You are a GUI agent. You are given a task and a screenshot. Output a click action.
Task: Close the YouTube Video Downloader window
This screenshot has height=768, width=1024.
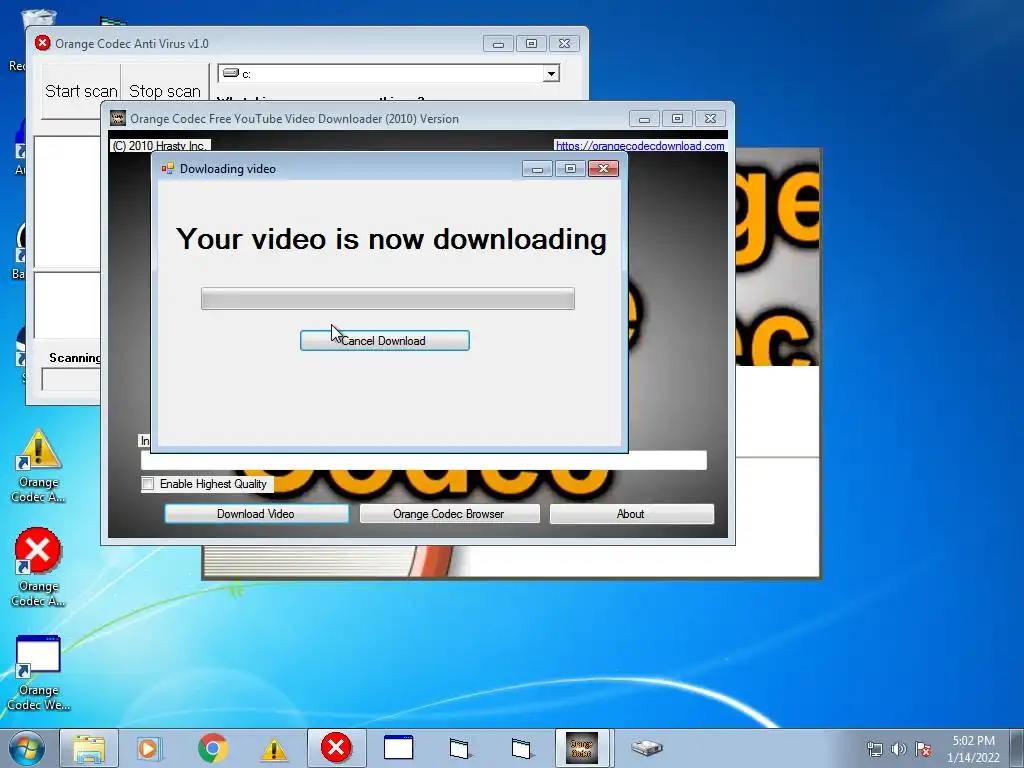pos(710,119)
